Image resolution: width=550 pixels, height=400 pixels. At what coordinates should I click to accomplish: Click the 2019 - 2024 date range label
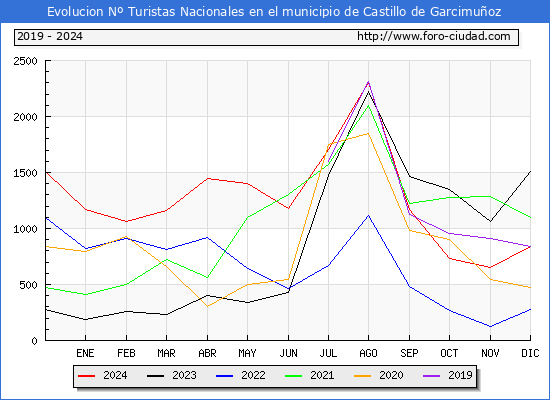coord(50,36)
